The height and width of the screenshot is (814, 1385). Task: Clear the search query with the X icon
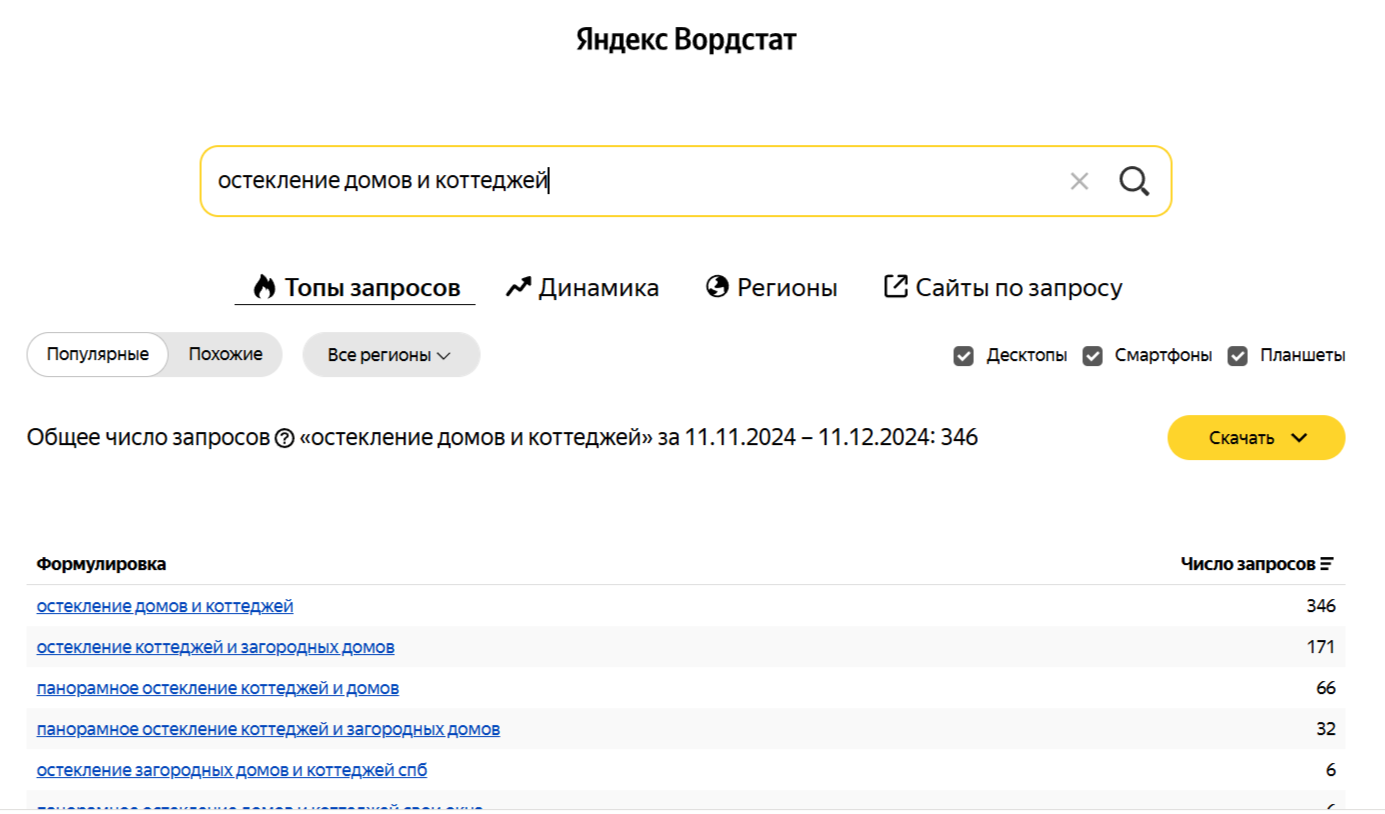1079,181
